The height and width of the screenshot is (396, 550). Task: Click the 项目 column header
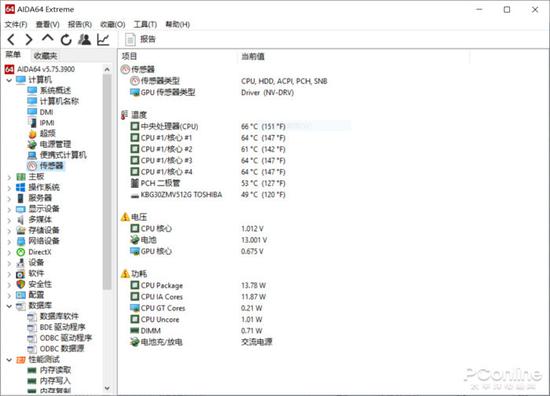[x=129, y=56]
